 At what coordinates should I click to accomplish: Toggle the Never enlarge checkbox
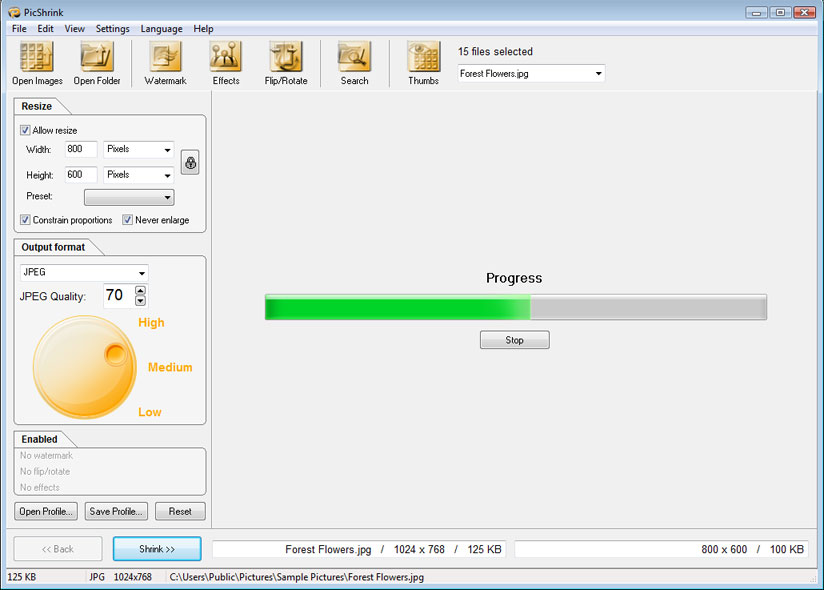click(127, 220)
